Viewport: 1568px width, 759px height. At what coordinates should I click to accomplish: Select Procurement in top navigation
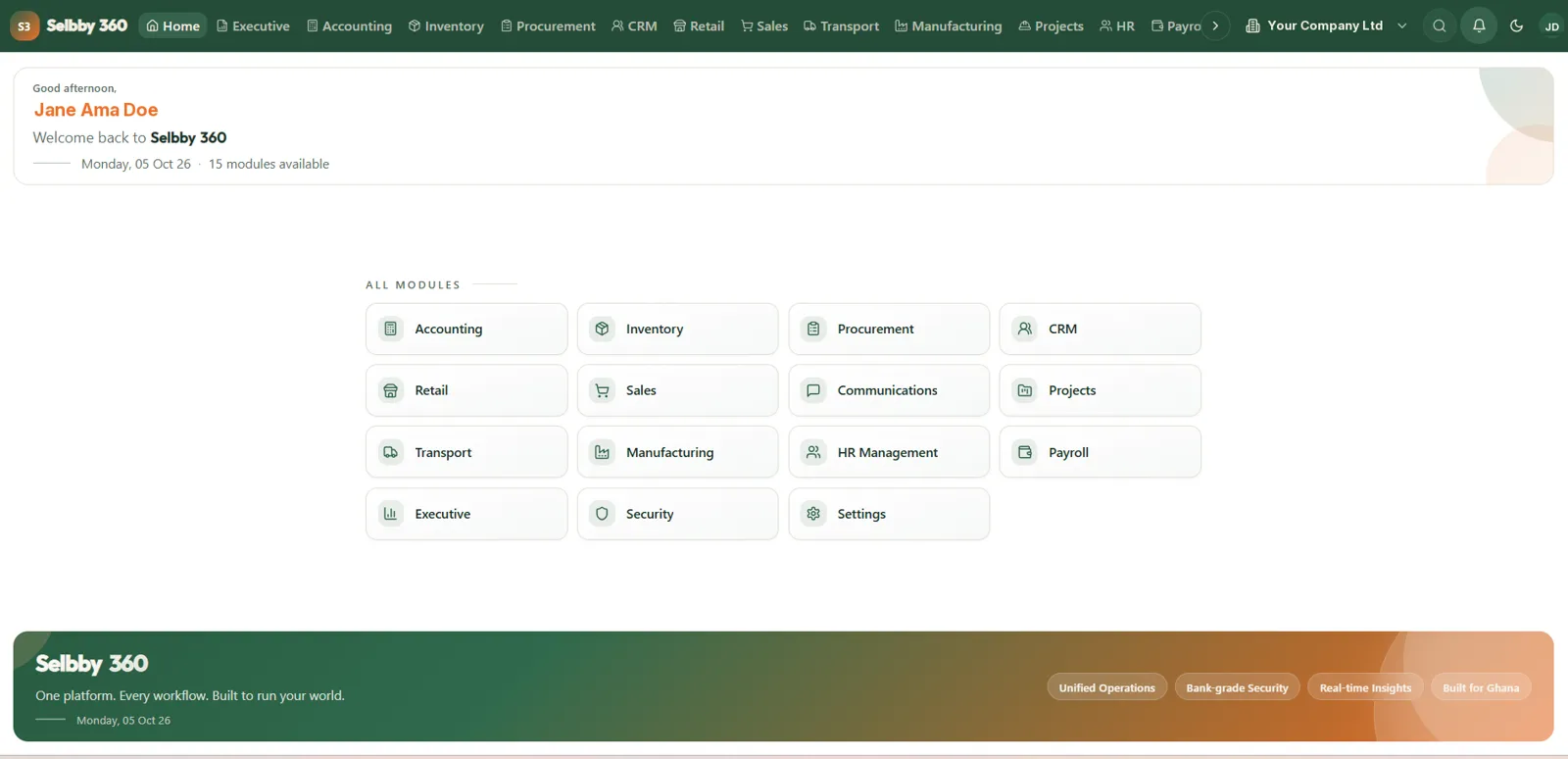pyautogui.click(x=548, y=26)
